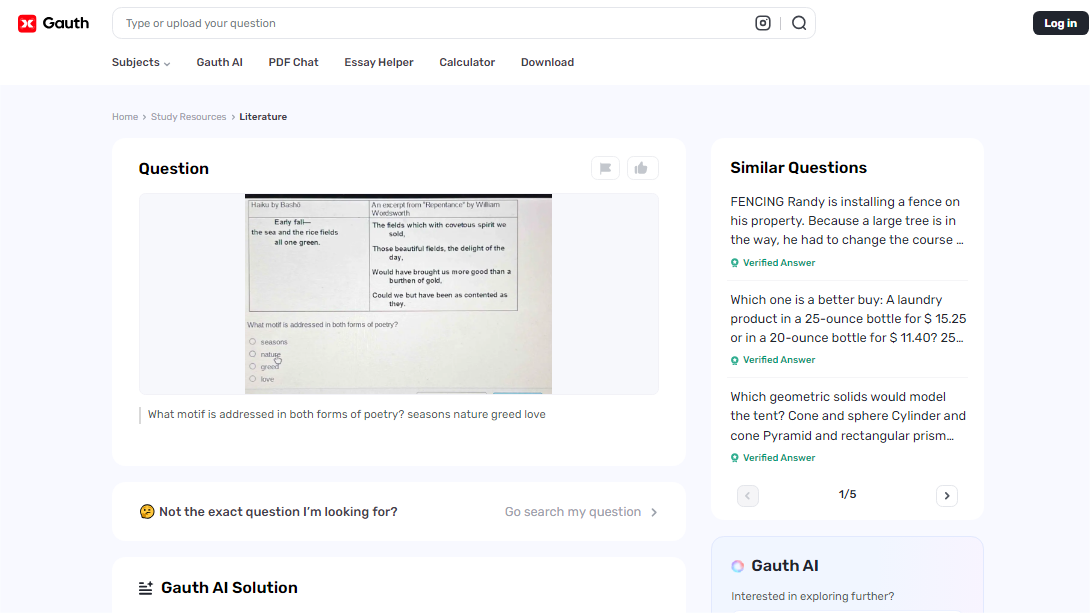Click the search magnifier icon
Screen dimensions: 1090x613
(x=798, y=22)
